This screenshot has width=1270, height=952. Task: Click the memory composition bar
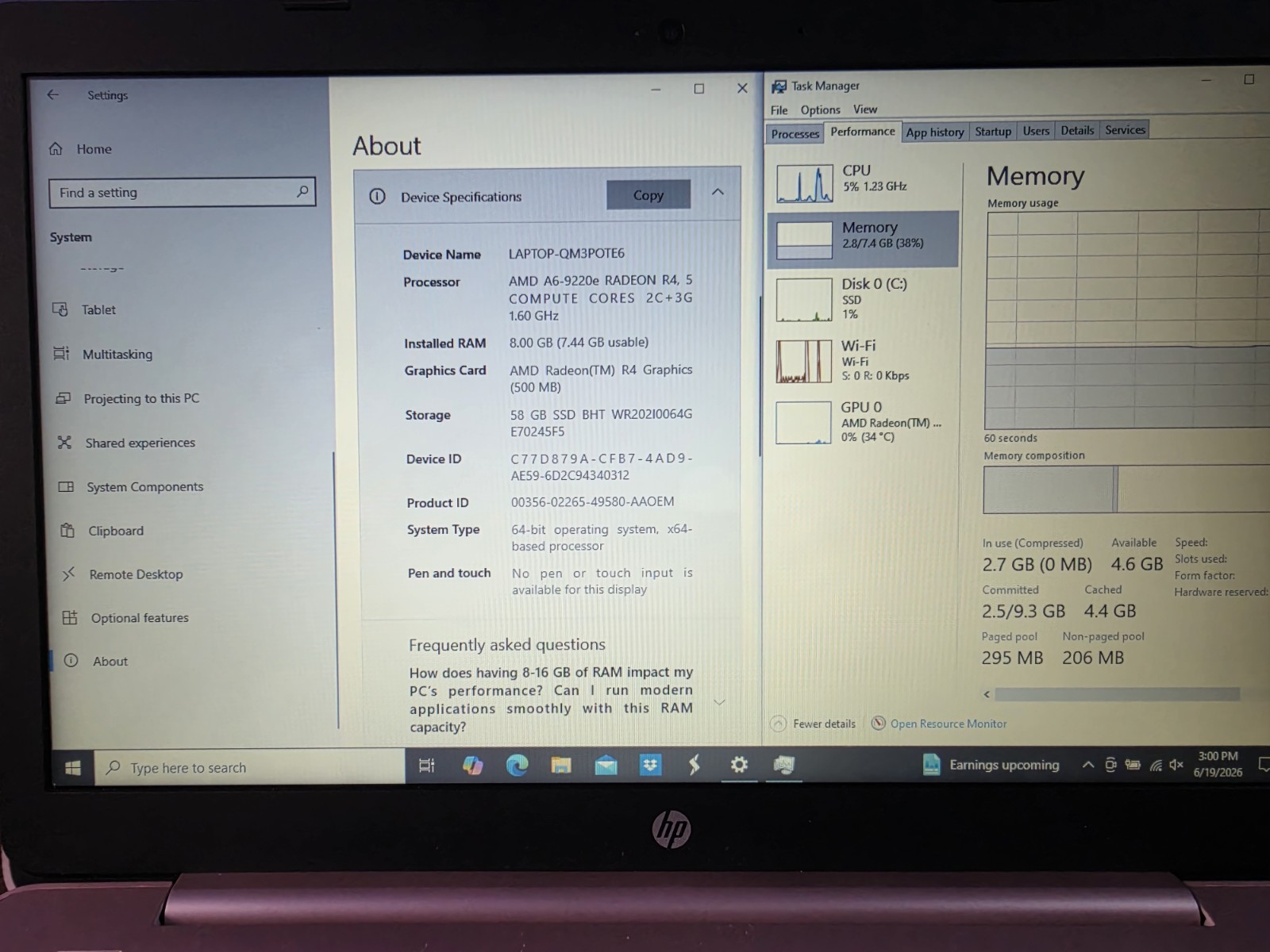click(x=1126, y=489)
